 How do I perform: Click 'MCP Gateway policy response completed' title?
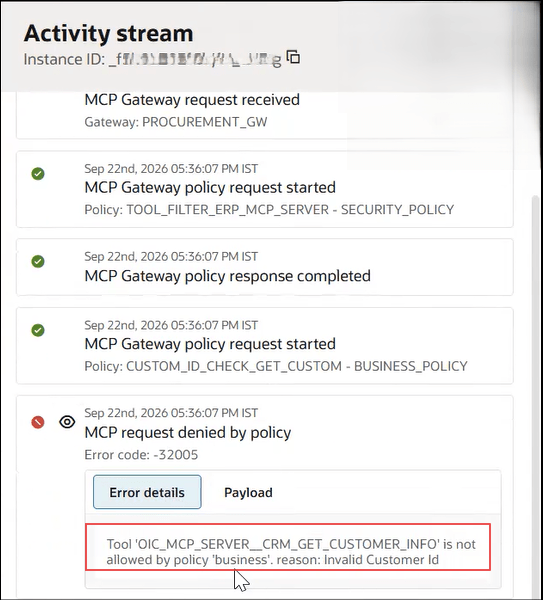[227, 276]
